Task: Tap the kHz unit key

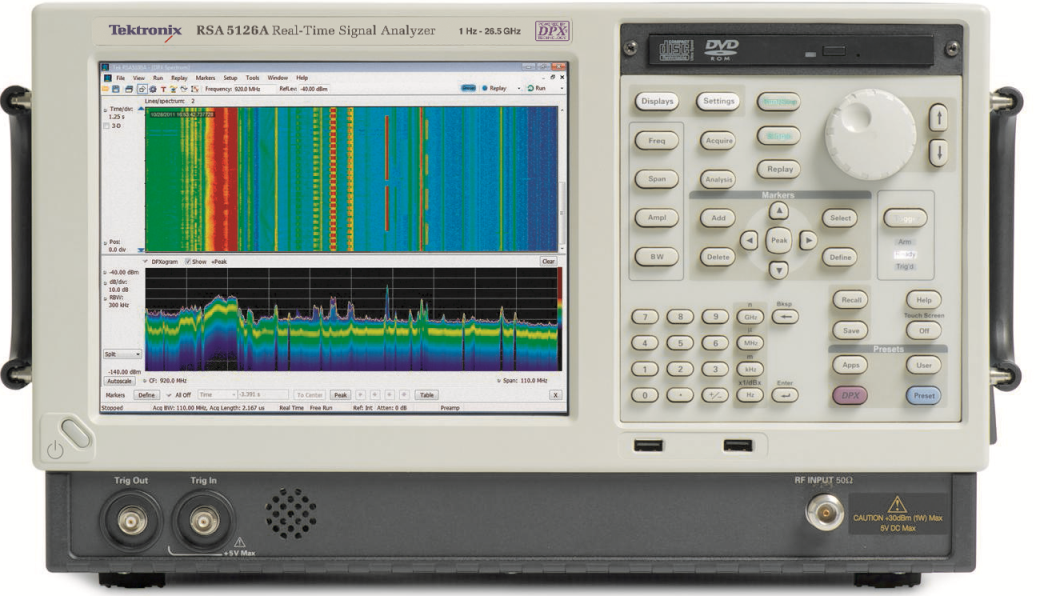Action: pyautogui.click(x=750, y=369)
